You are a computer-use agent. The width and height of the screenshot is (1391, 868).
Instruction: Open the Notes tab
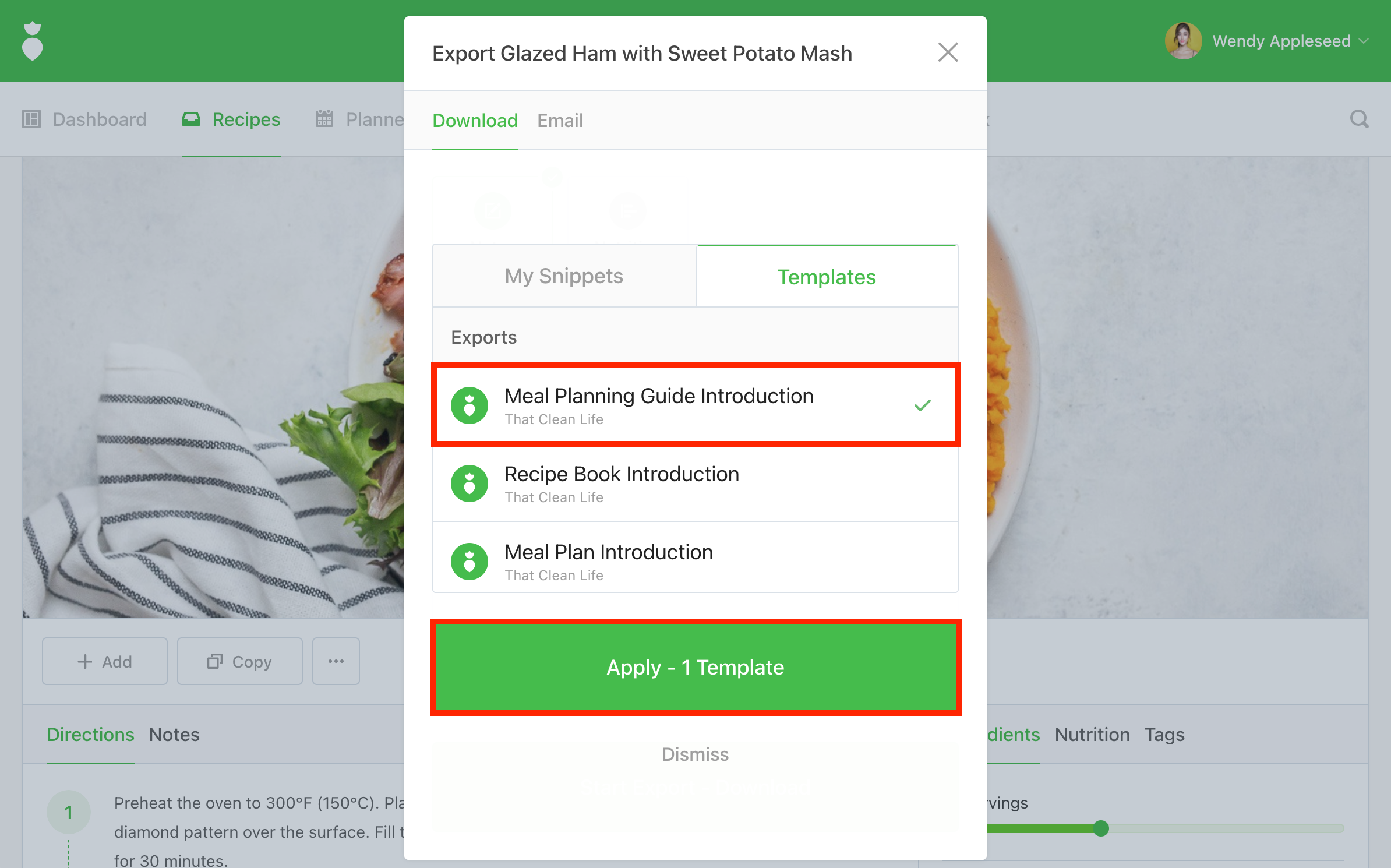[174, 735]
